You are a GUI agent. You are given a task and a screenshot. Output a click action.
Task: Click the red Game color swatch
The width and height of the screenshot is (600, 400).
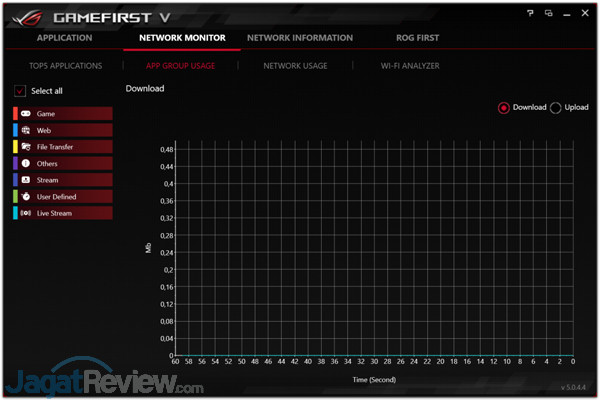(15, 114)
